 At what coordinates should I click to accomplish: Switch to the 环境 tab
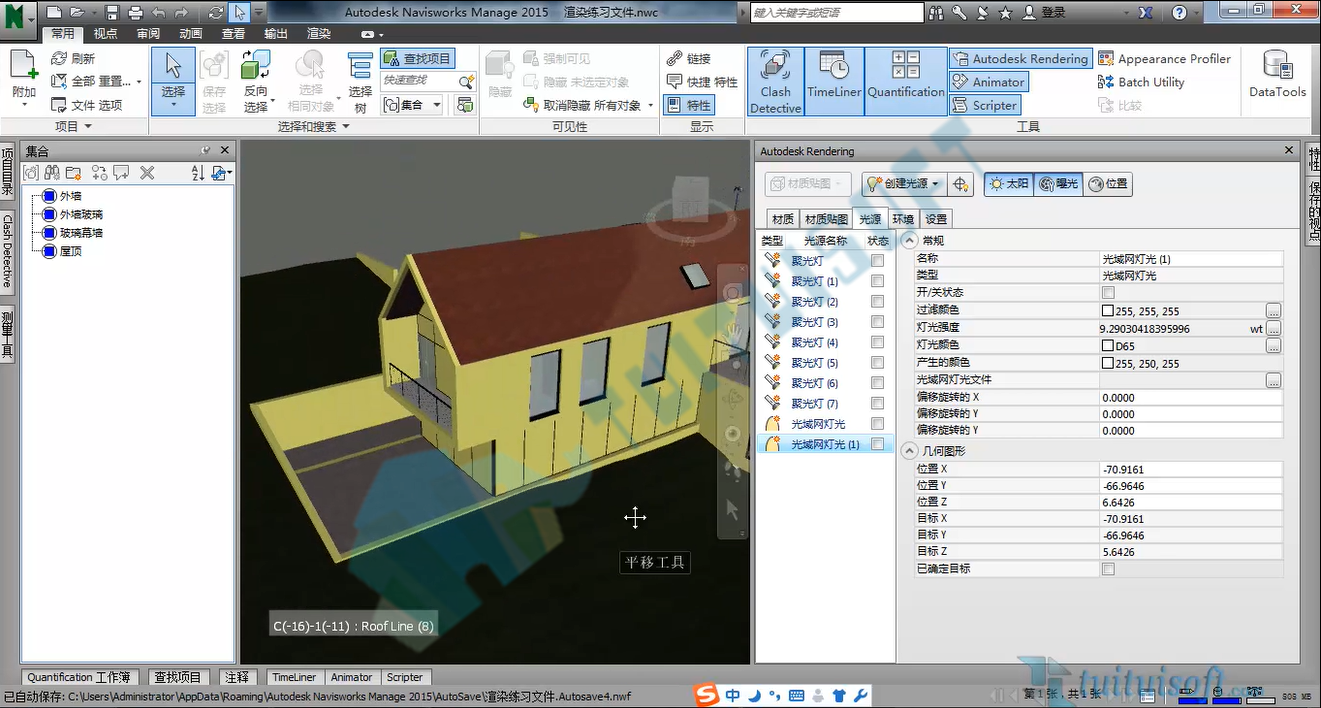click(903, 219)
